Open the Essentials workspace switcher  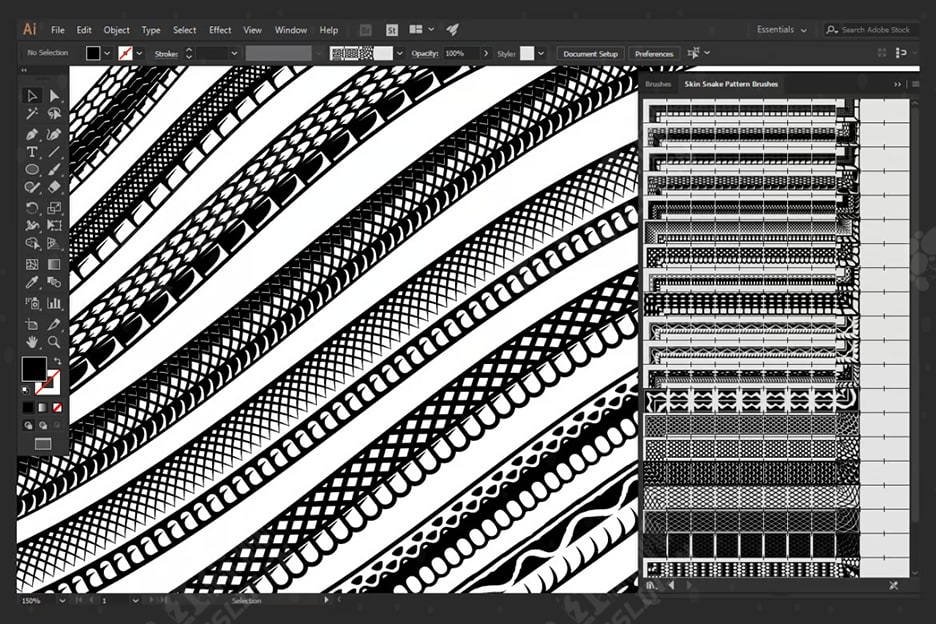781,29
